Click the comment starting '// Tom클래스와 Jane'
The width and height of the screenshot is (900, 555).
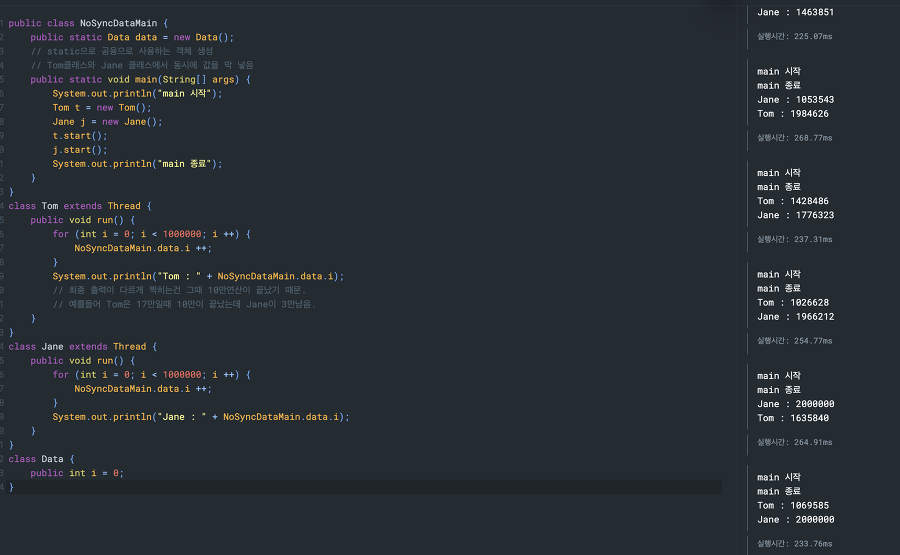point(142,65)
